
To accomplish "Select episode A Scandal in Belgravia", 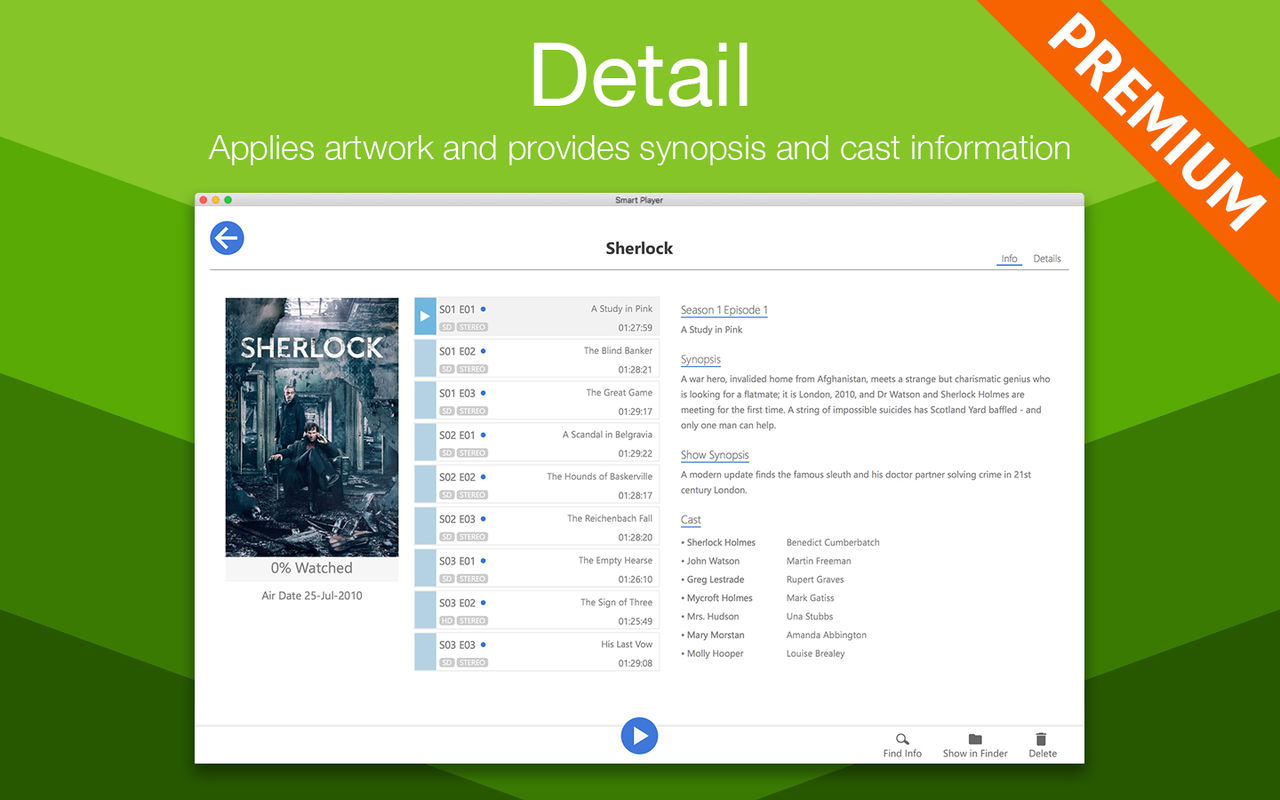I will tap(537, 442).
